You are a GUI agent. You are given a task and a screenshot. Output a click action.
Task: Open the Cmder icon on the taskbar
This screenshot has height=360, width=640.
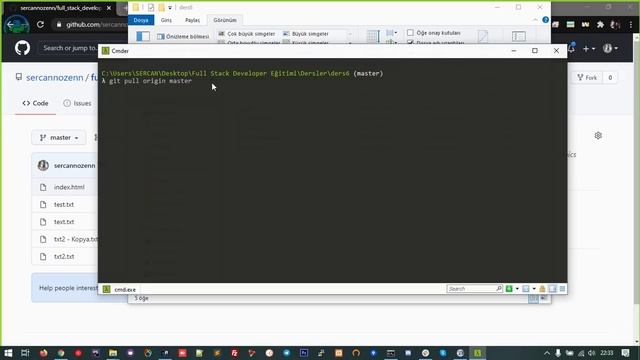[477, 353]
